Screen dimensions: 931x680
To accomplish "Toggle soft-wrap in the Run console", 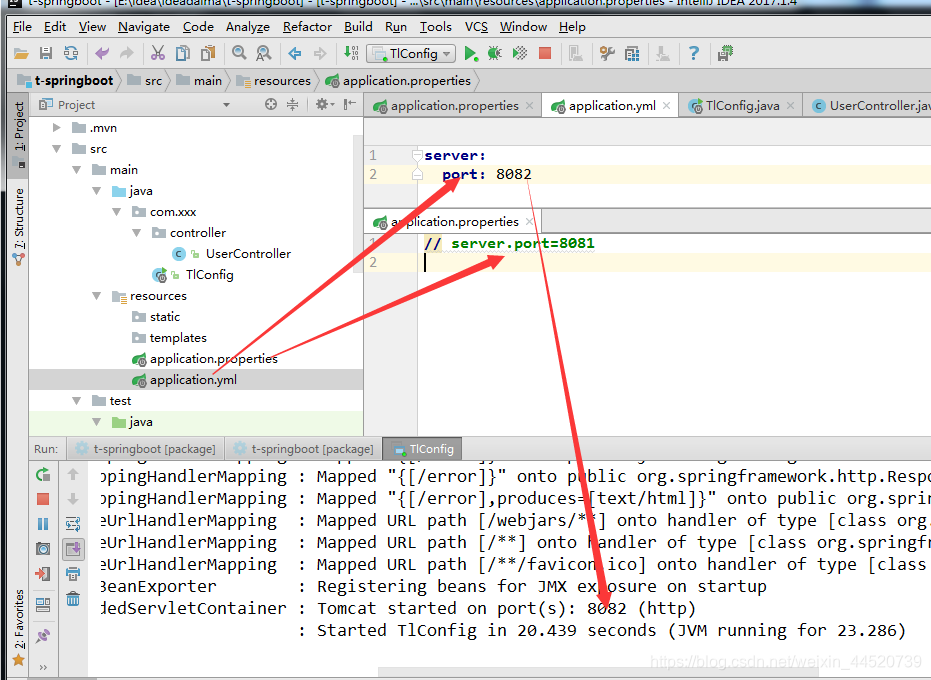I will 73,524.
